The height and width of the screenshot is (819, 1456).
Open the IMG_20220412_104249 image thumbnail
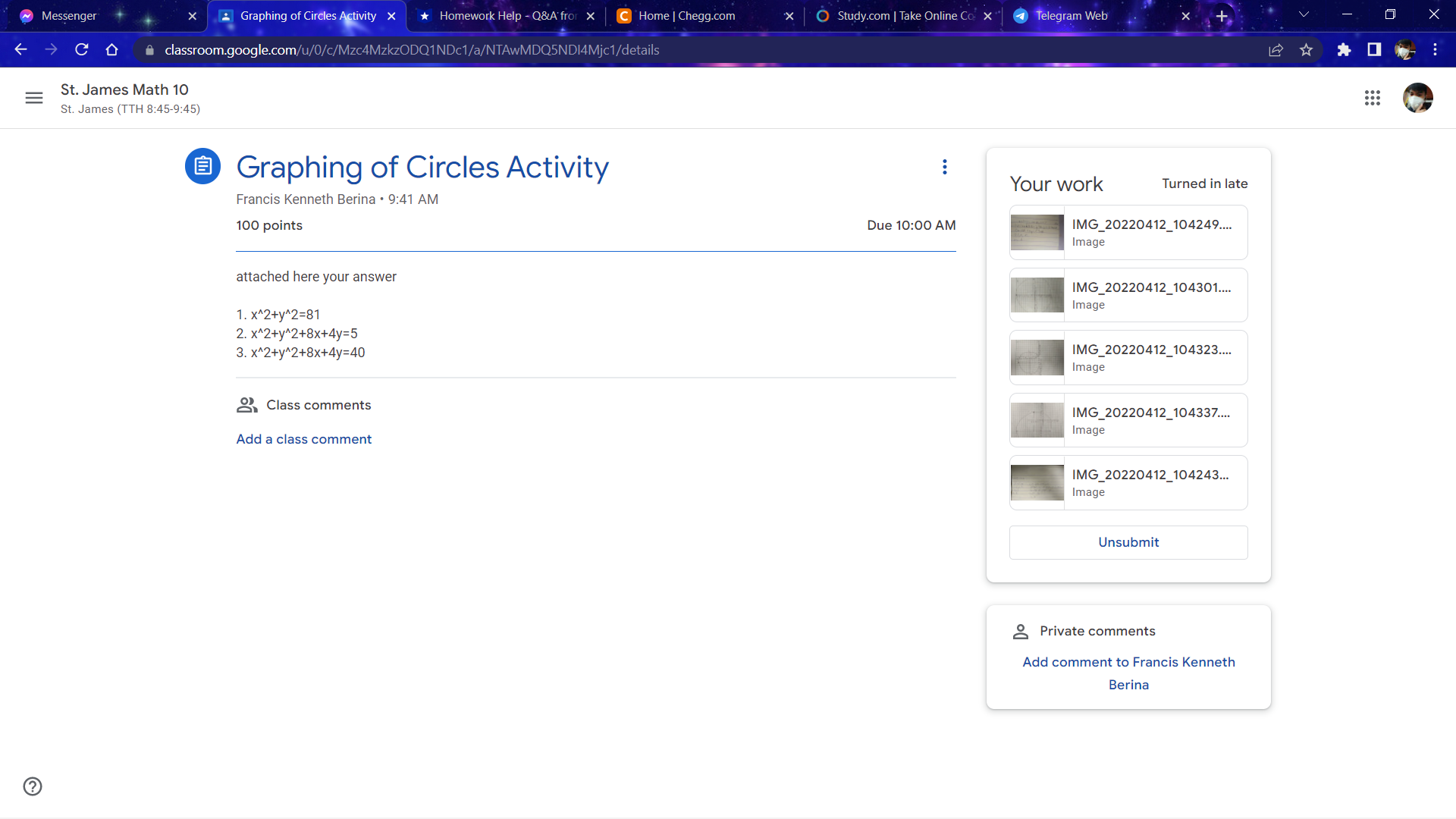(1037, 232)
